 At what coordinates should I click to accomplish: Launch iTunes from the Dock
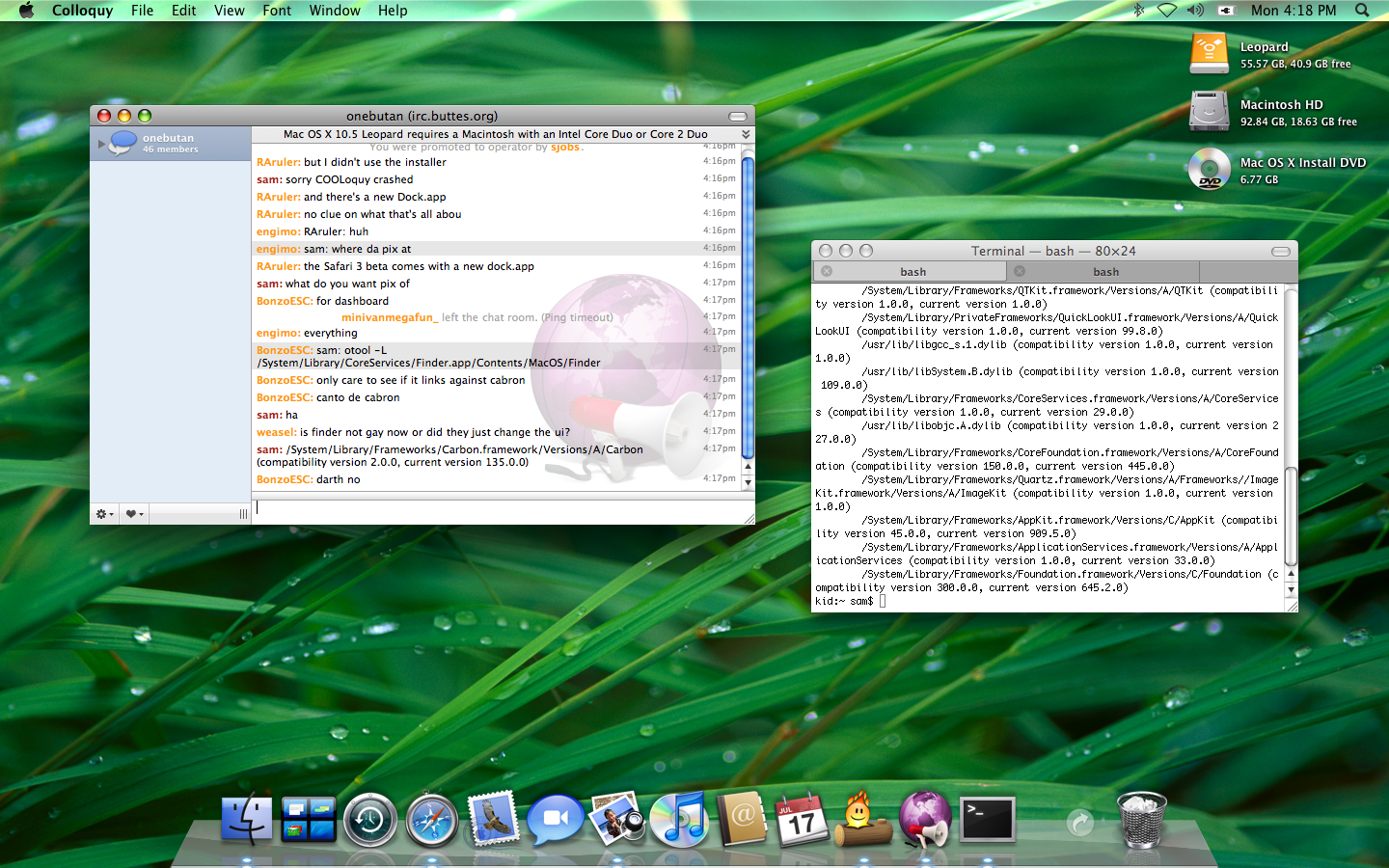tap(679, 820)
